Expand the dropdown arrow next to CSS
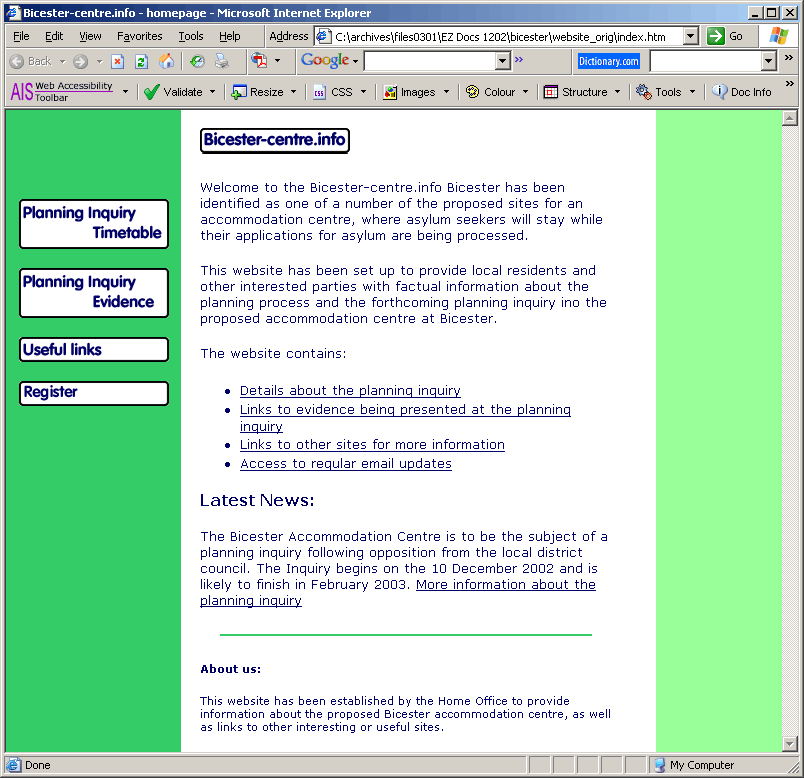The image size is (804, 778). (x=364, y=92)
